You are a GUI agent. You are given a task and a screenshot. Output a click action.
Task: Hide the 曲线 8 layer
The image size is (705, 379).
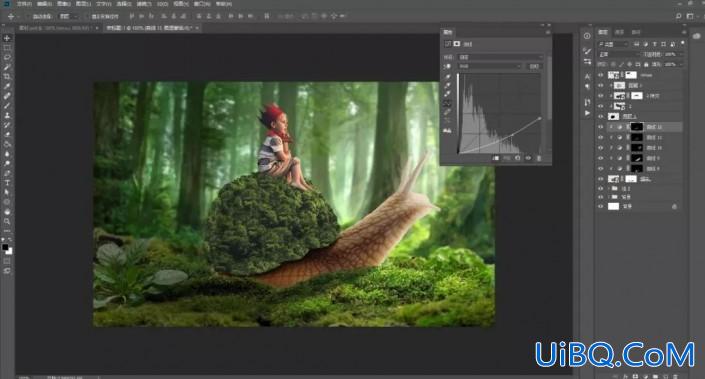(x=601, y=169)
